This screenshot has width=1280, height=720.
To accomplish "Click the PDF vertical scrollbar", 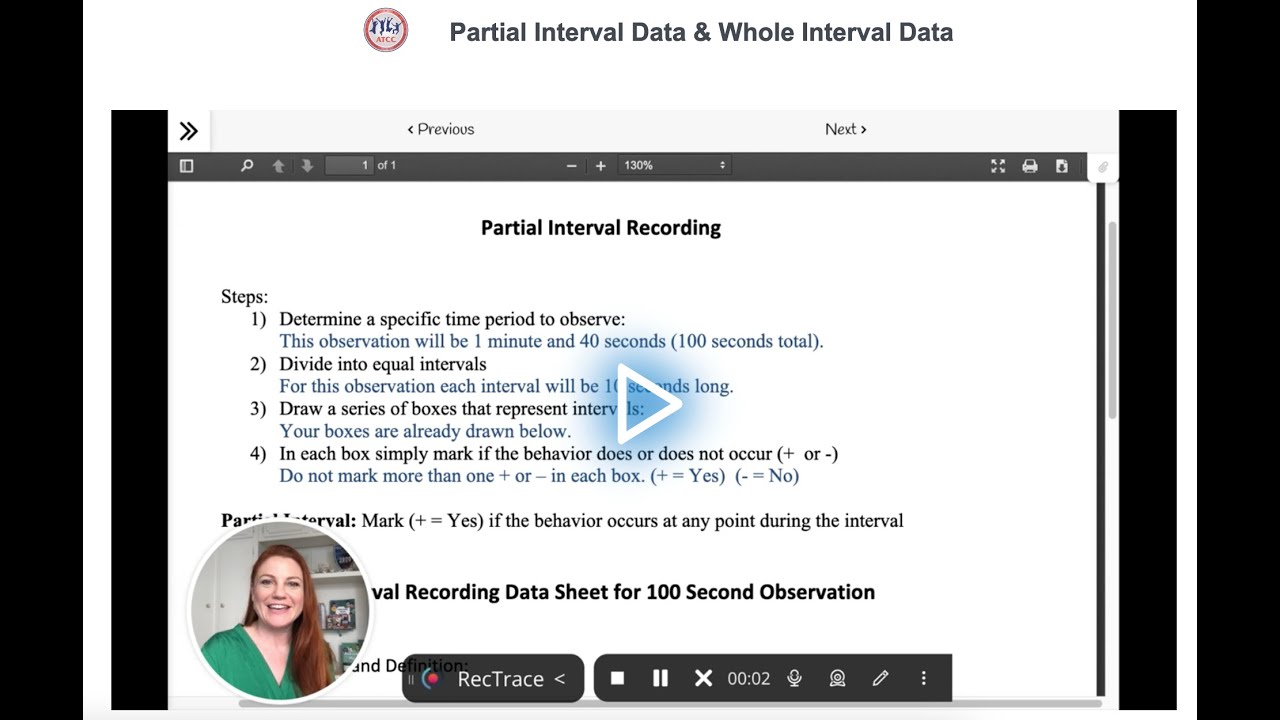I will [x=1111, y=320].
